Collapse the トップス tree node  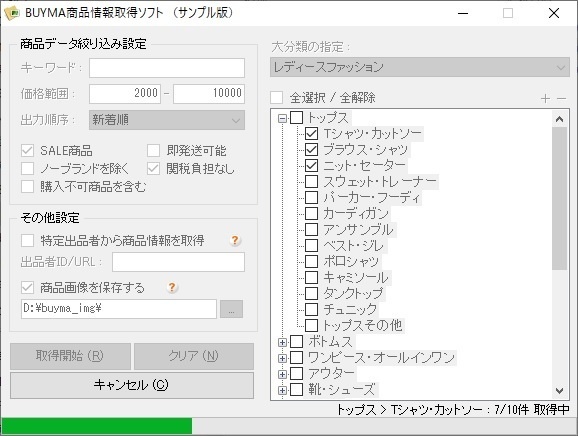282,118
